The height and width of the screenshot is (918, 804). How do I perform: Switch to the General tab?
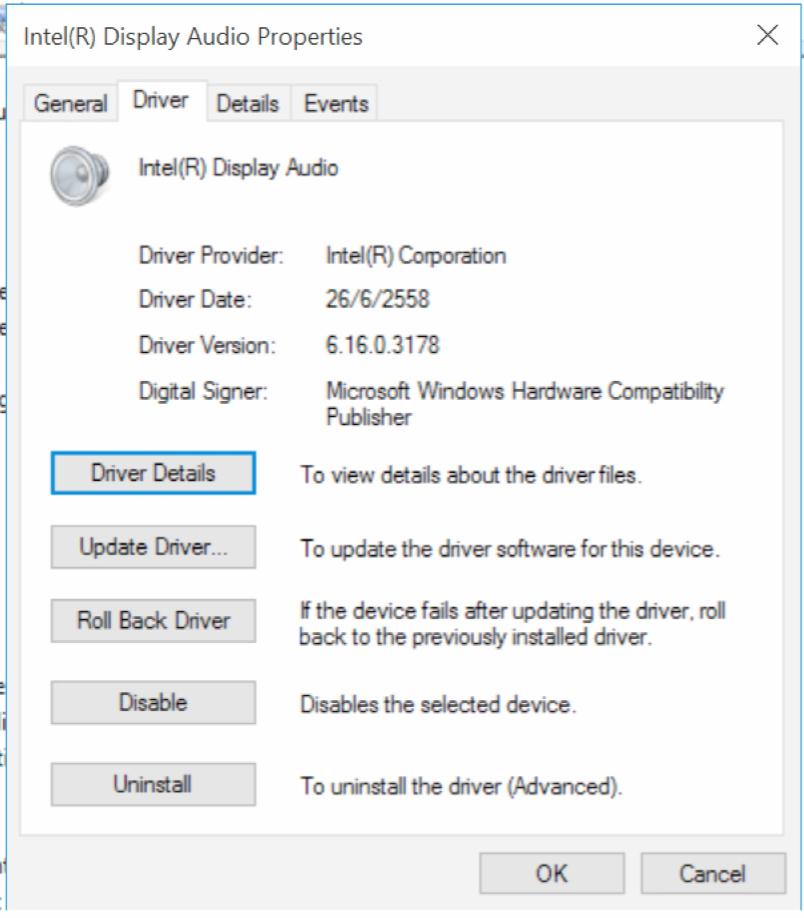[x=70, y=104]
